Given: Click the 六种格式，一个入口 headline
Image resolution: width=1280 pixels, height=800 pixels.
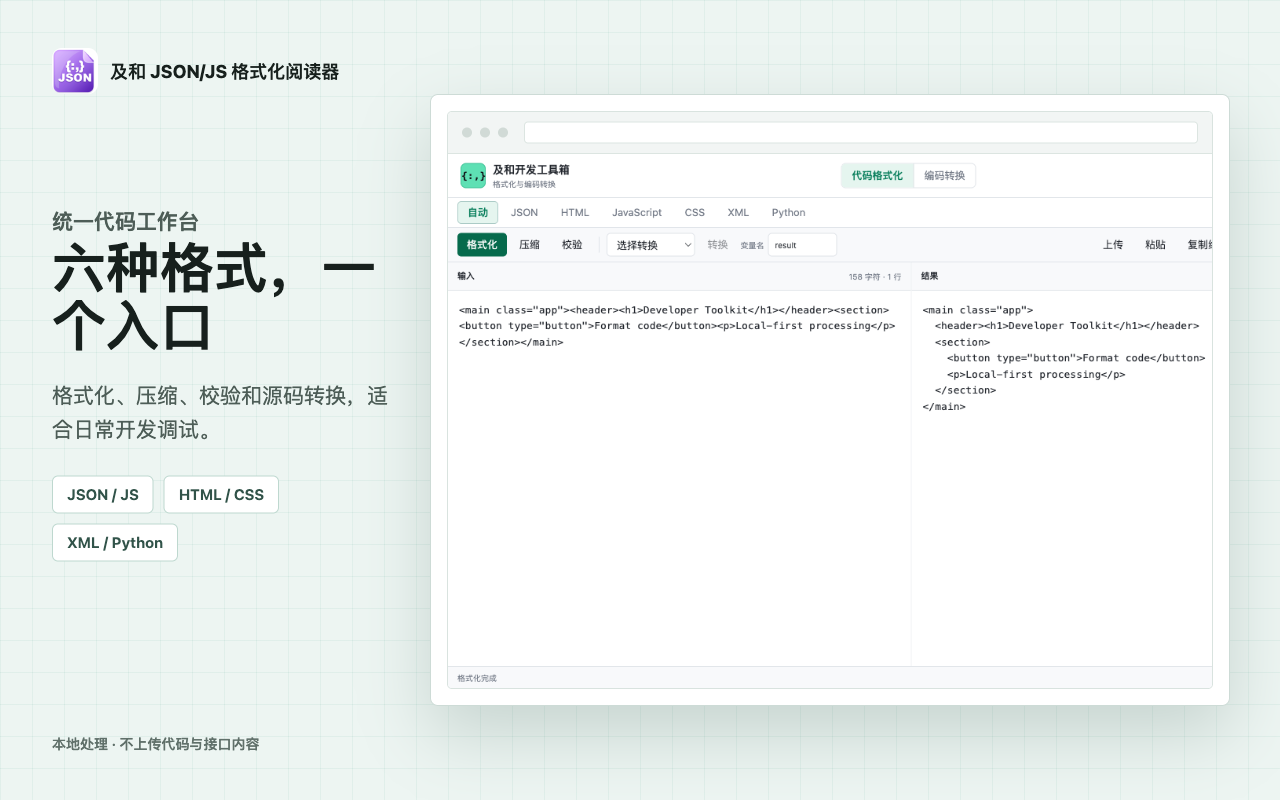Looking at the screenshot, I should click(213, 299).
